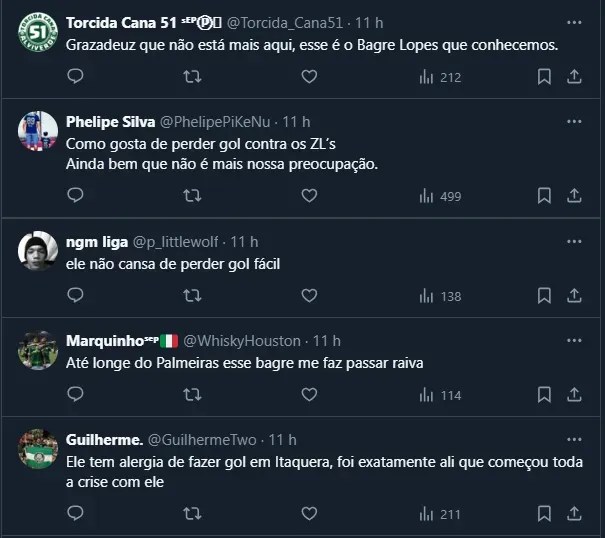The width and height of the screenshot is (605, 538).
Task: Like Torcida Cana 51's tweet
Action: click(309, 76)
